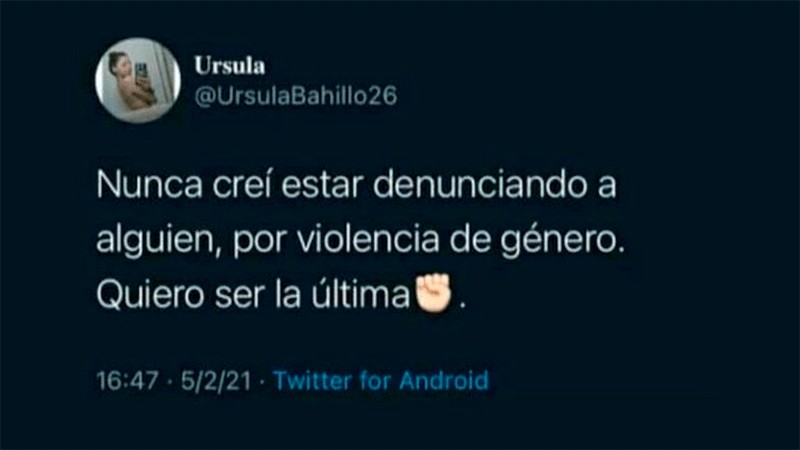Click the raised fist emoji

(x=434, y=292)
